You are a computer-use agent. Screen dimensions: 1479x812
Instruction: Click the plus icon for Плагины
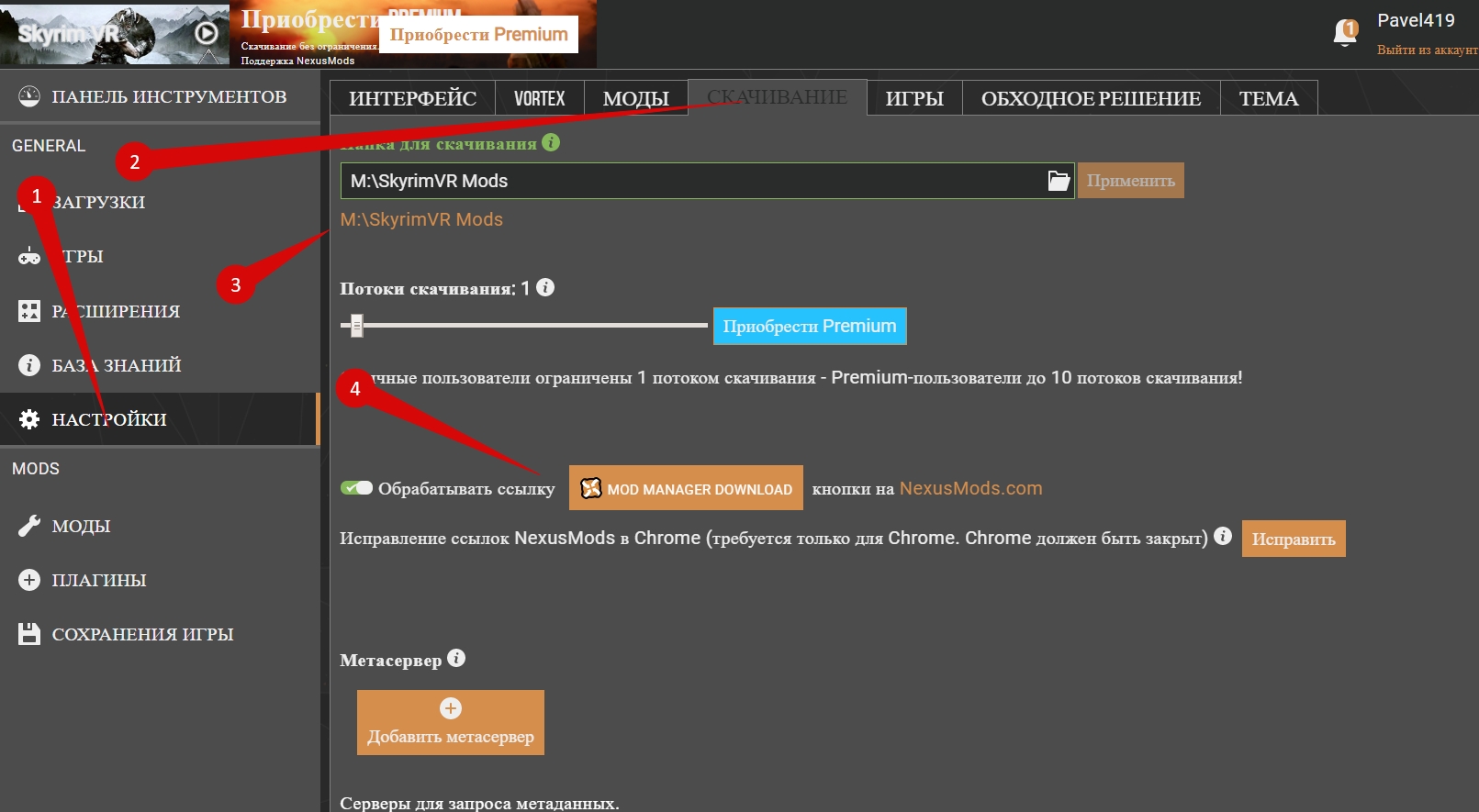(29, 580)
